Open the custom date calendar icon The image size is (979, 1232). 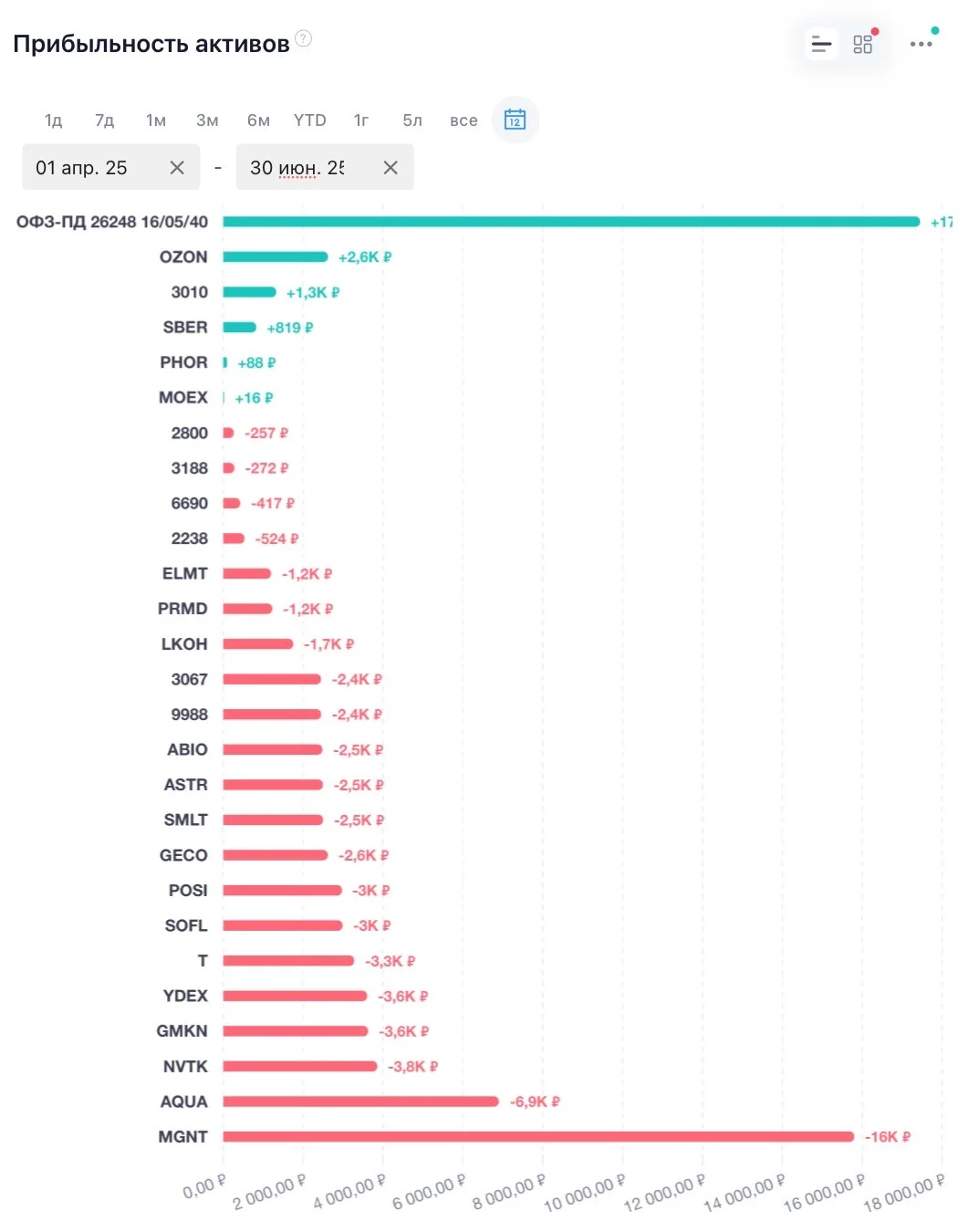515,120
